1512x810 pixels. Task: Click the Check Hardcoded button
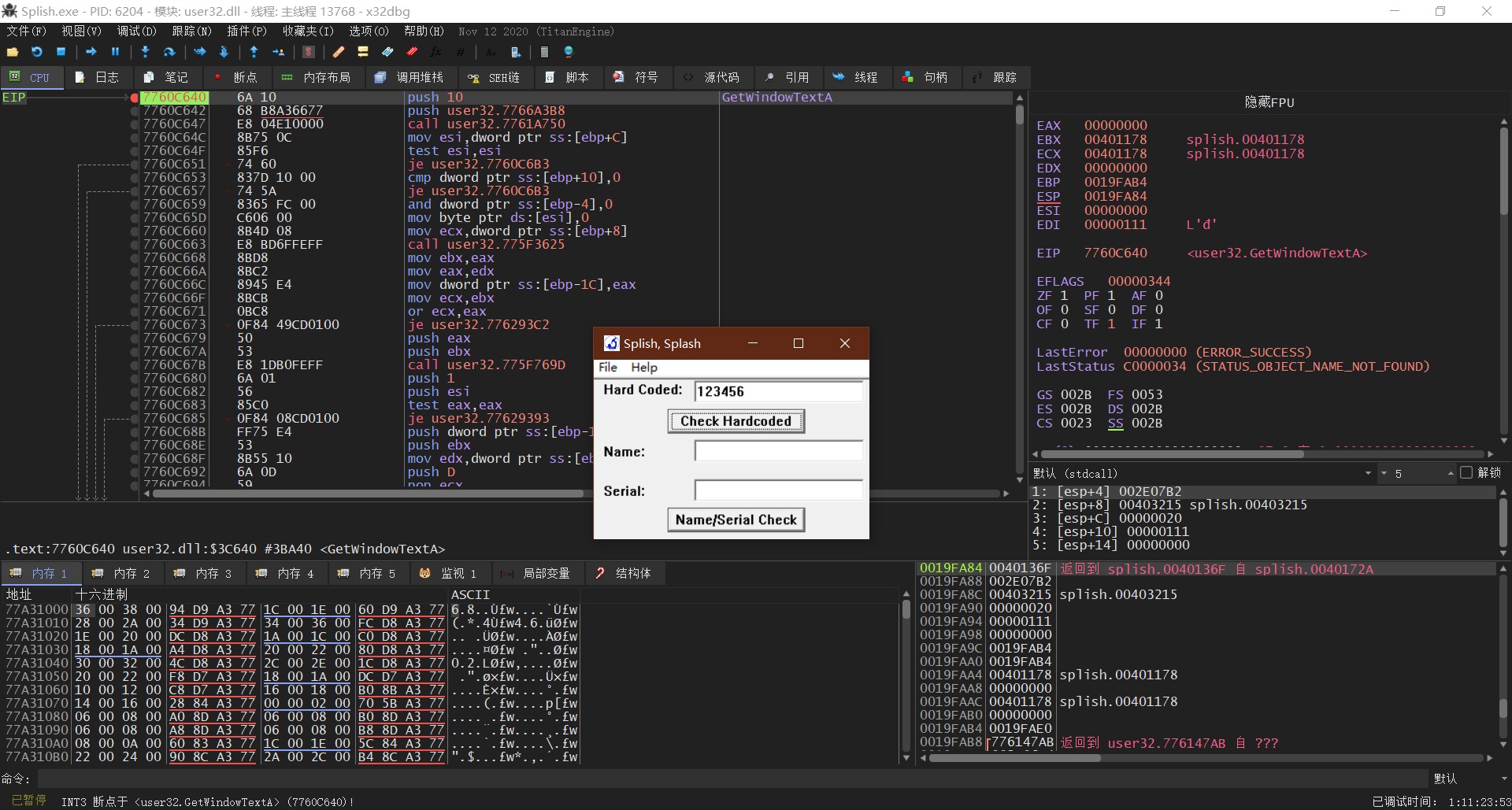[x=736, y=421]
